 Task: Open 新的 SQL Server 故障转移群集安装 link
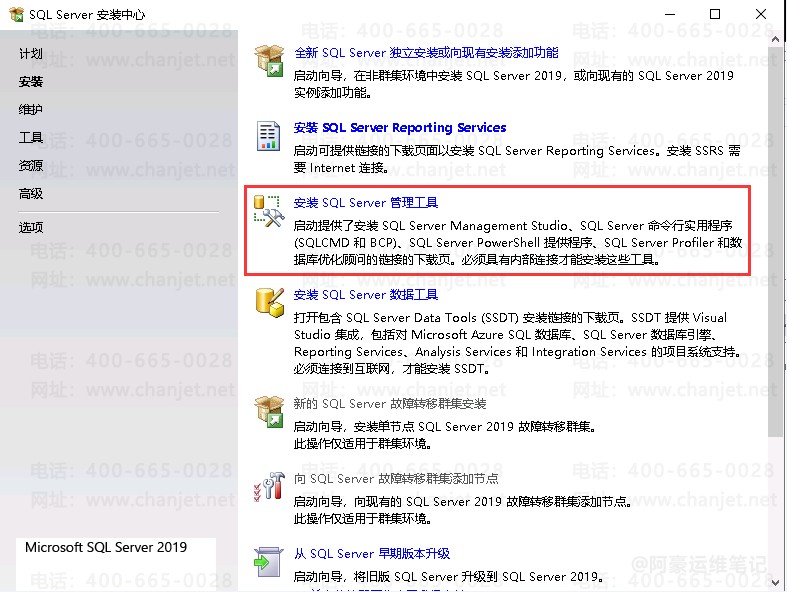(389, 404)
